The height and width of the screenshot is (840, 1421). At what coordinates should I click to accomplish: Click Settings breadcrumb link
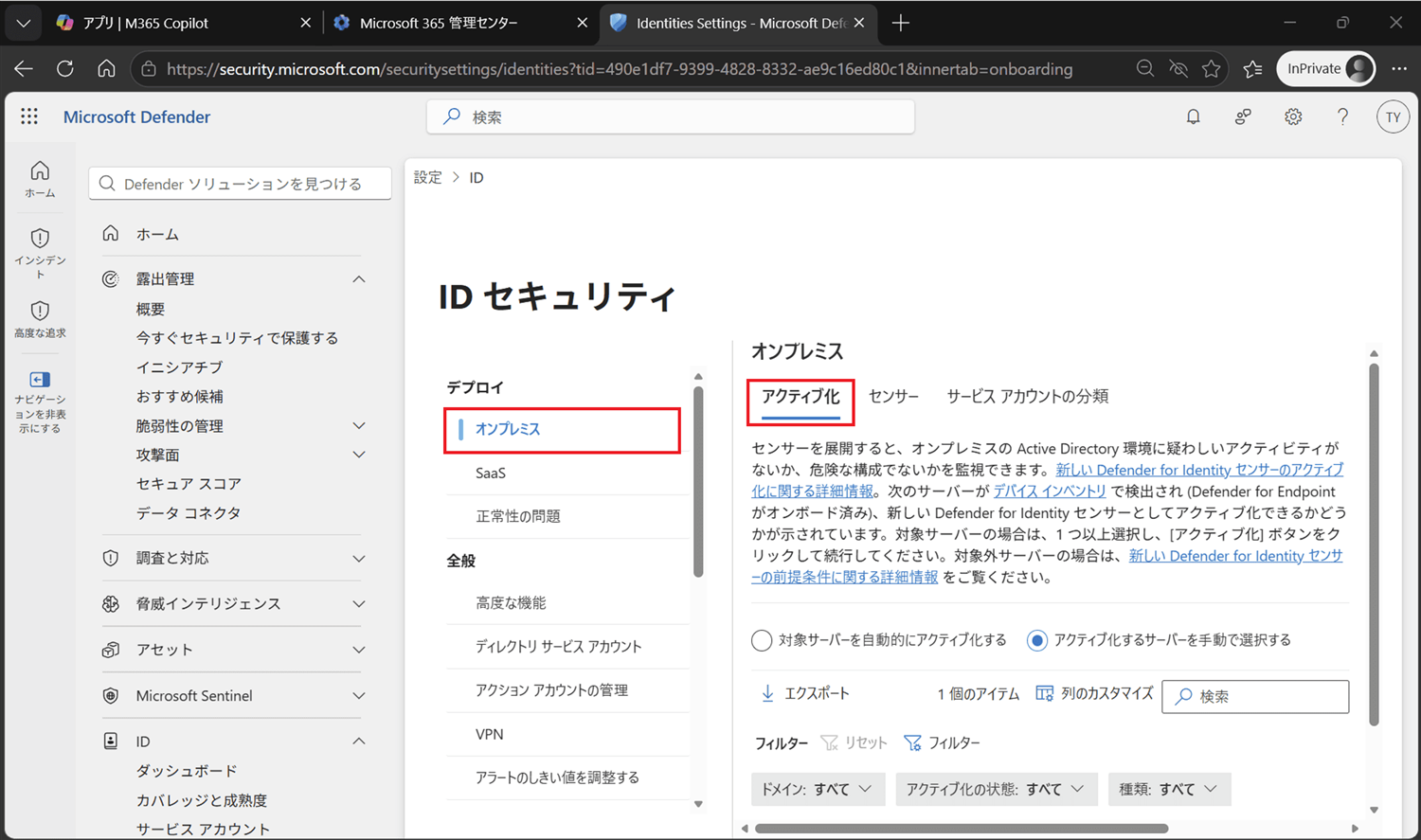coord(427,177)
